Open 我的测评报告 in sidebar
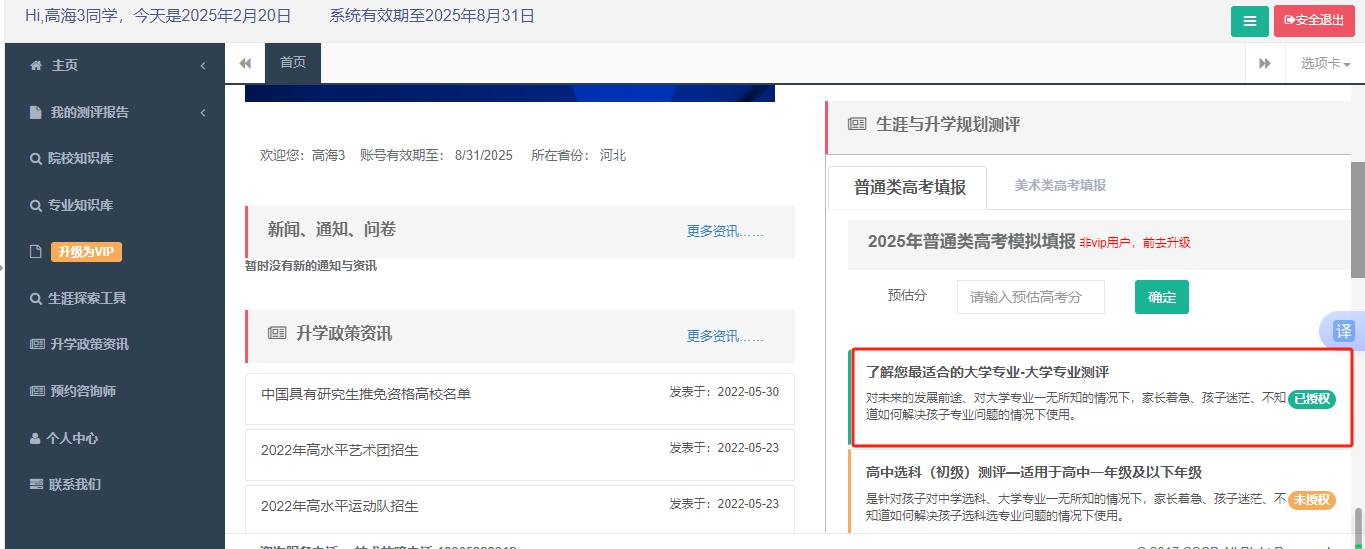Screen dimensions: 1365x549 (x=90, y=112)
